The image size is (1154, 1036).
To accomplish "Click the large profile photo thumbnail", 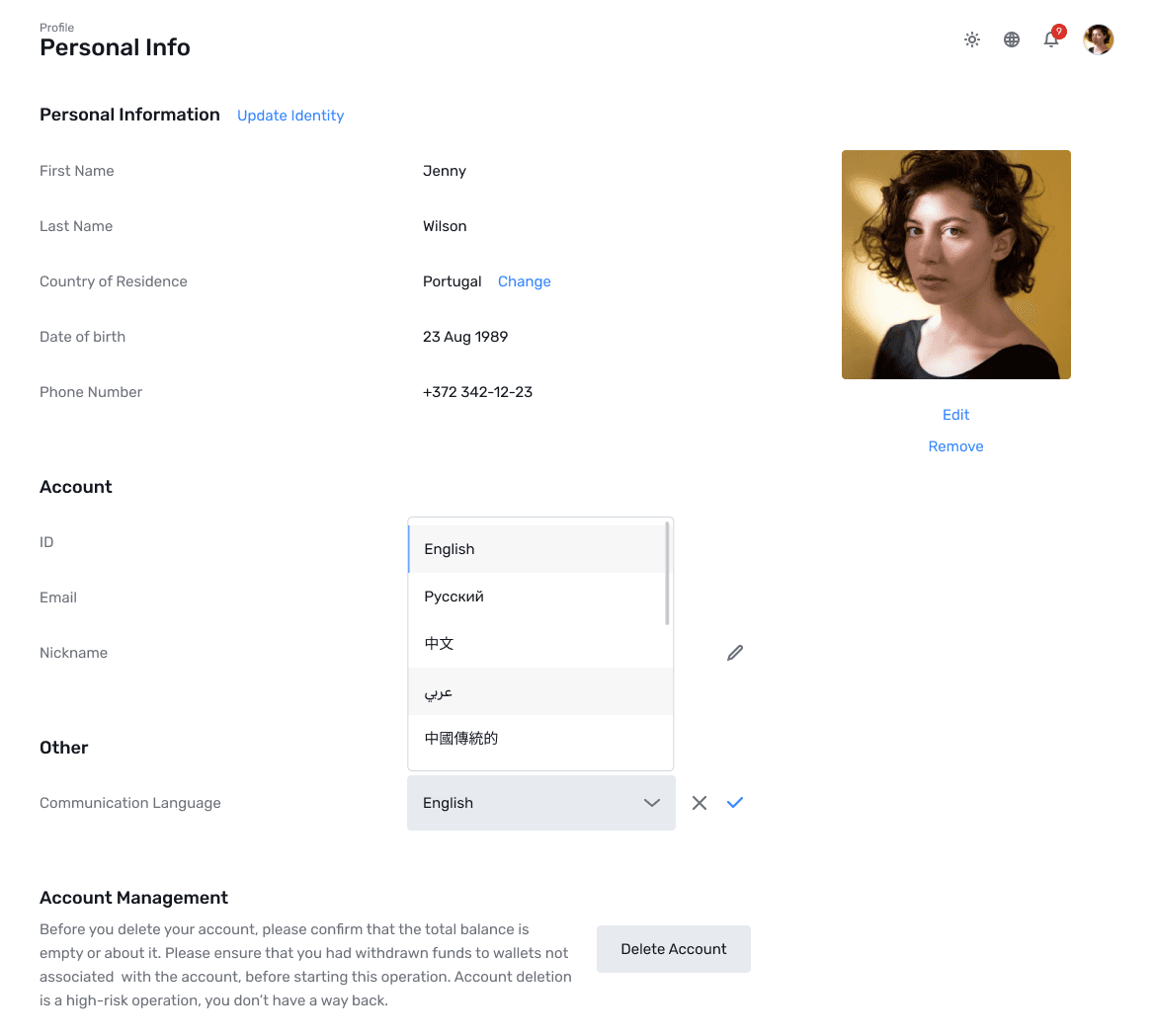I will click(x=955, y=264).
